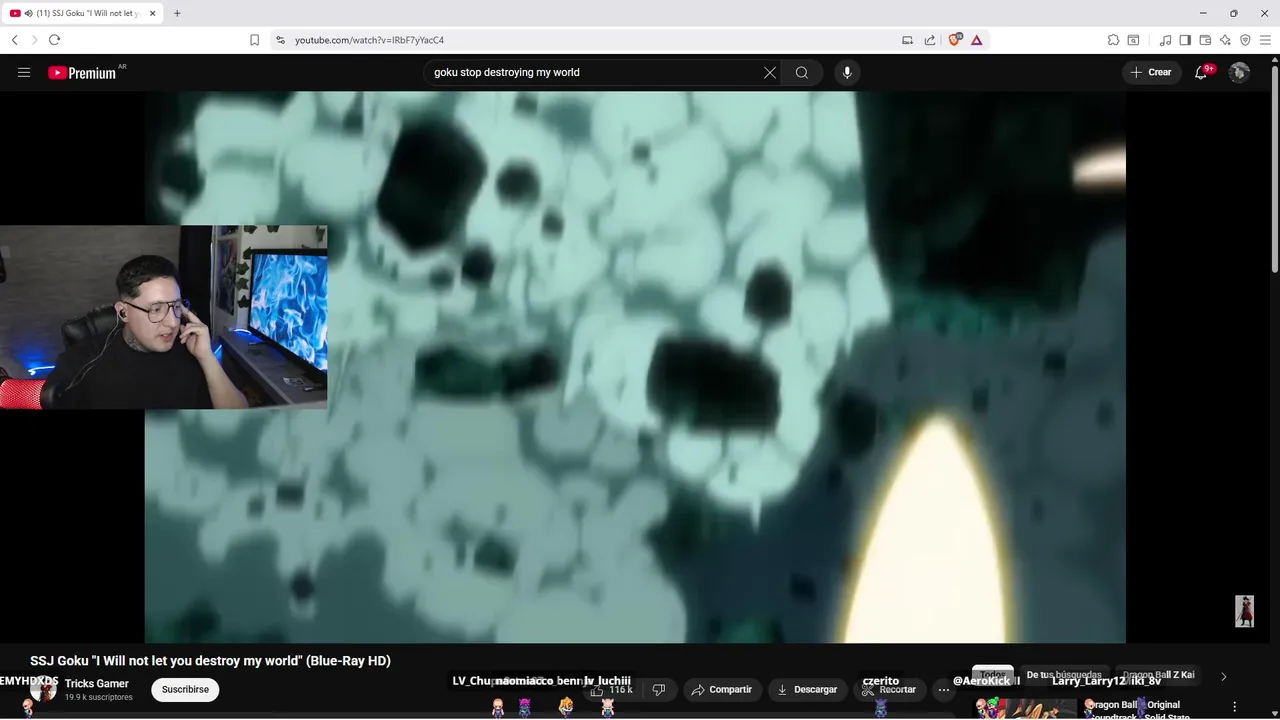This screenshot has height=720, width=1280.
Task: Share this page link
Action: tap(930, 40)
